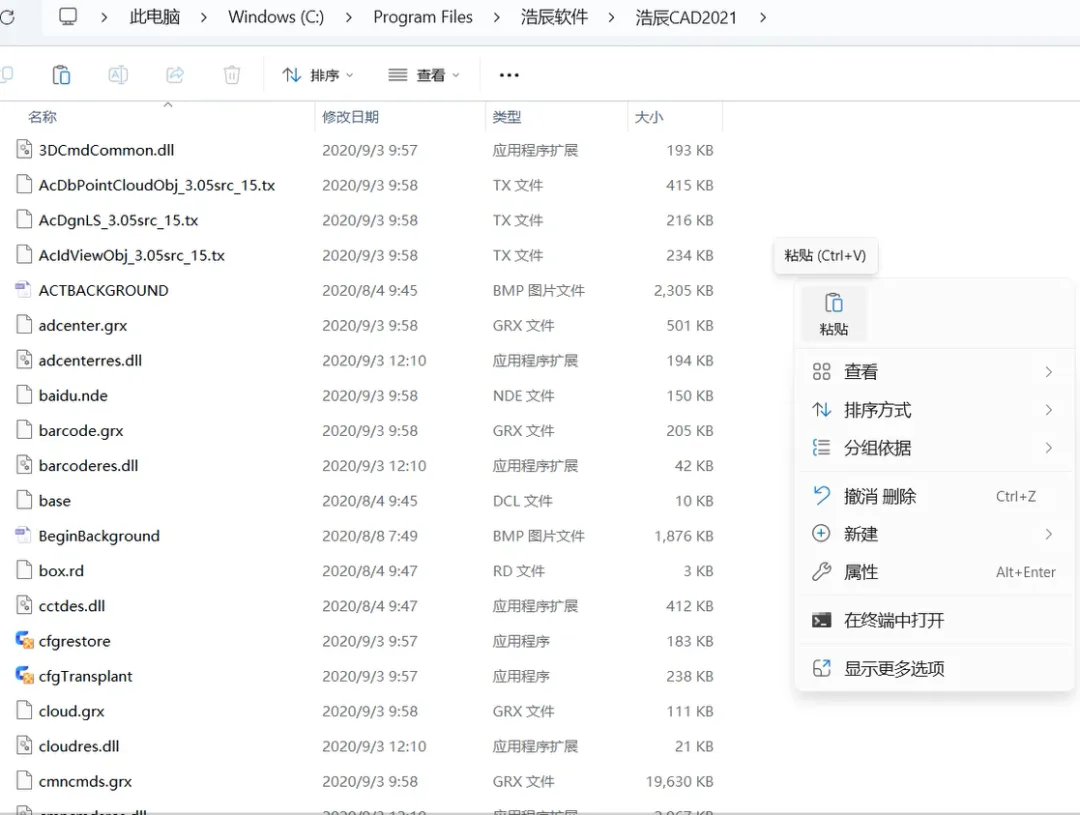The image size is (1080, 815).
Task: Click the base DCL file icon
Action: click(x=24, y=499)
